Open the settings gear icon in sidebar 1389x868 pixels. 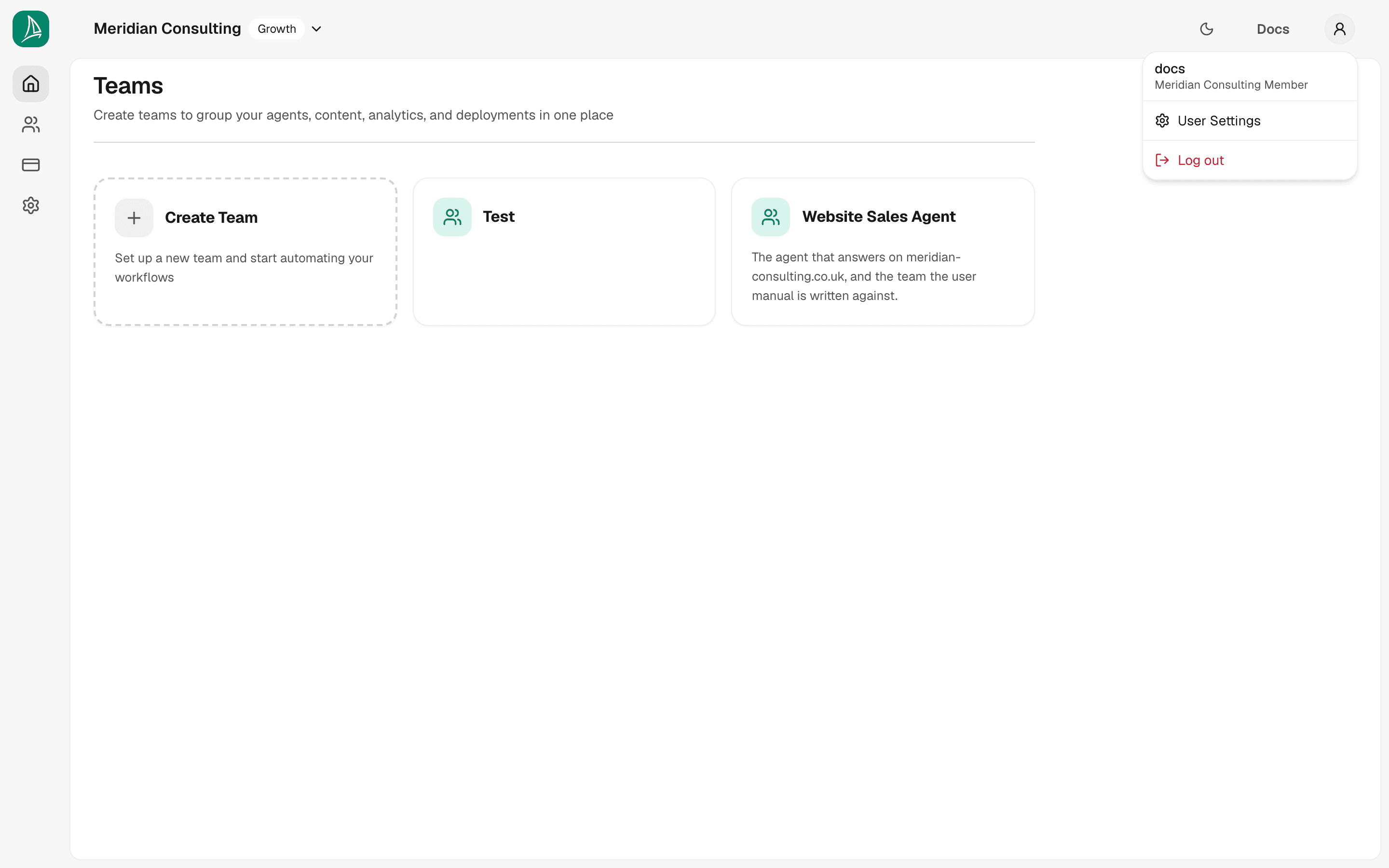[31, 205]
